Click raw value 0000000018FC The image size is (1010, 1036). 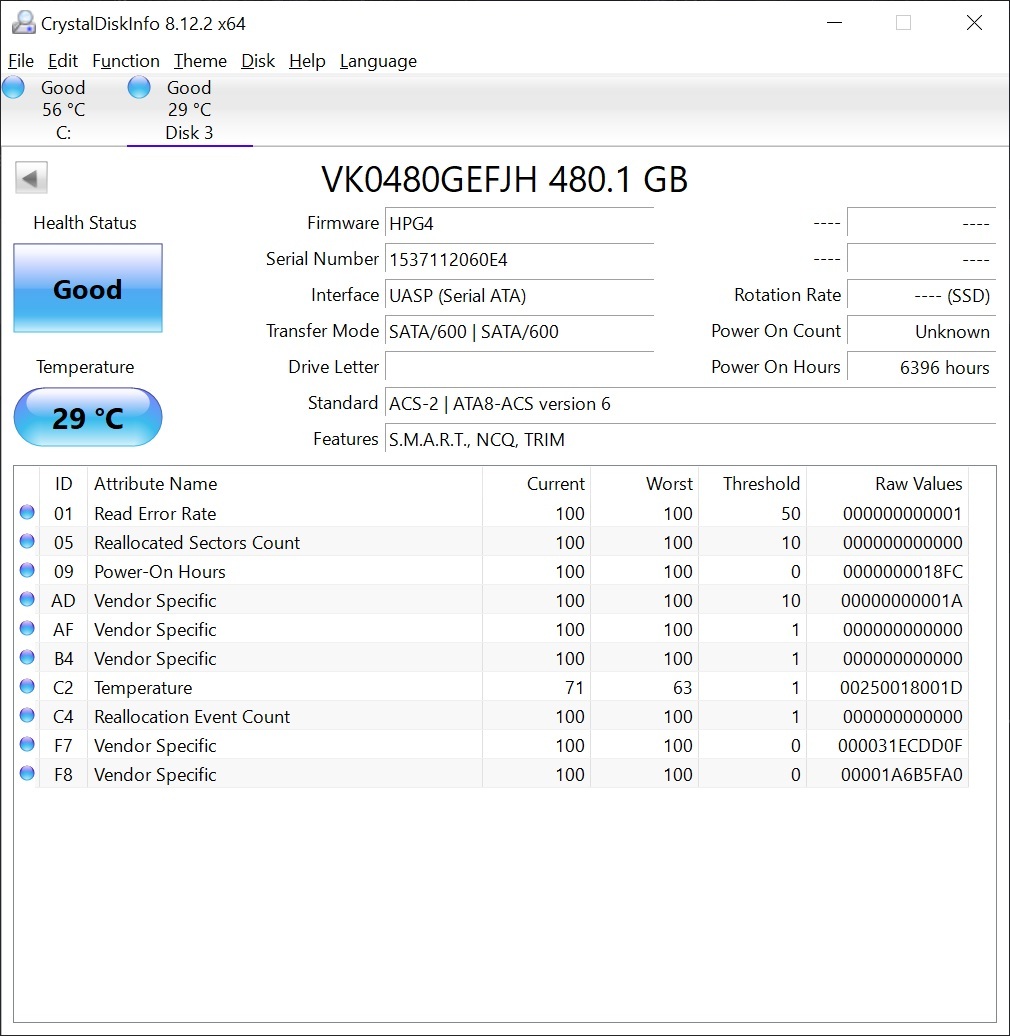pyautogui.click(x=902, y=572)
